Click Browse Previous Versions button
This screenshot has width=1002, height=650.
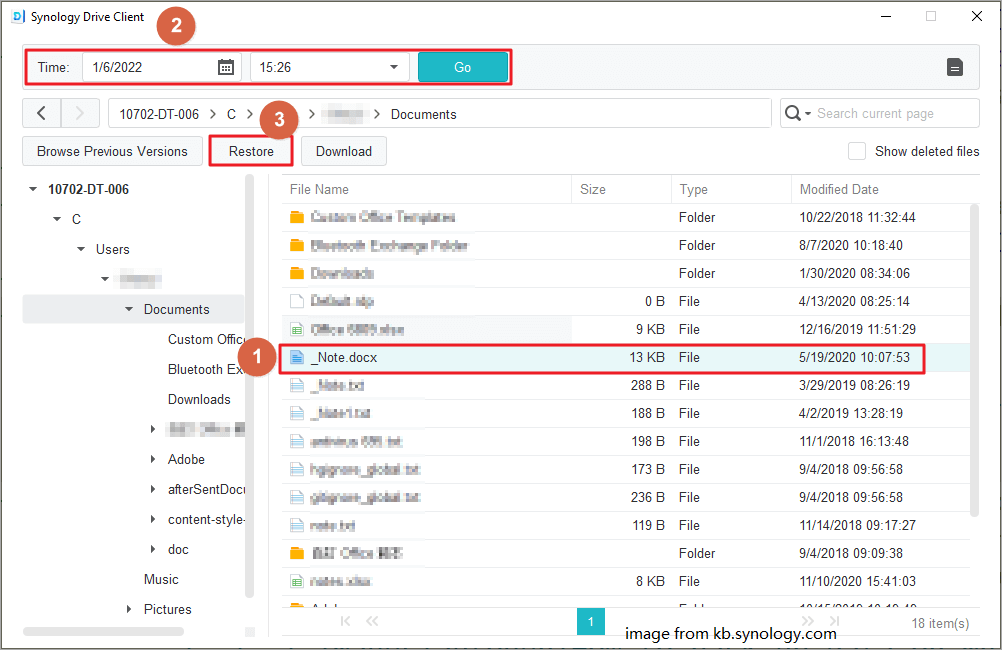tap(112, 151)
